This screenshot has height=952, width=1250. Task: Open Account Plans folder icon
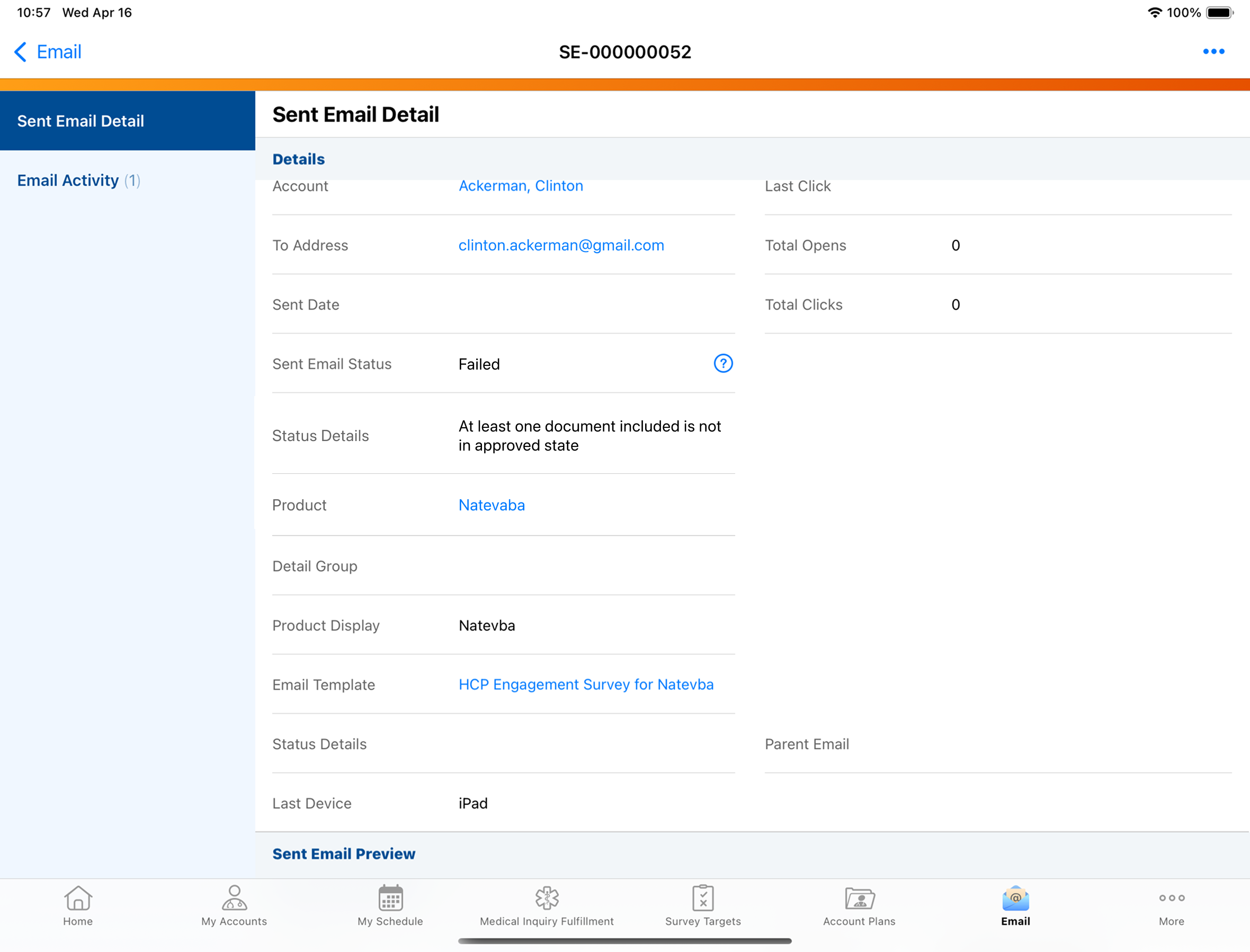click(859, 899)
